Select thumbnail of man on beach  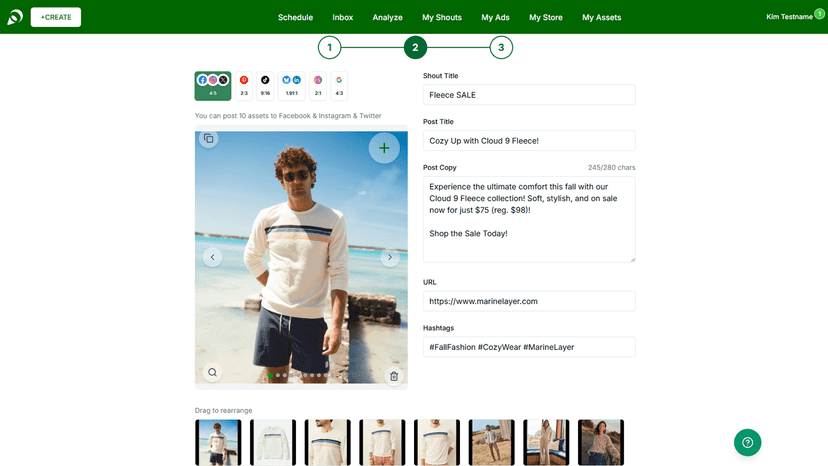[x=218, y=442]
